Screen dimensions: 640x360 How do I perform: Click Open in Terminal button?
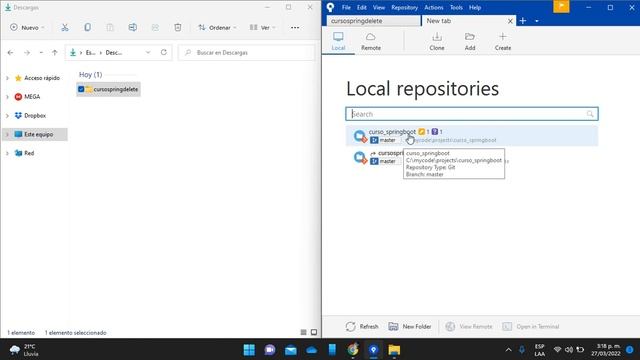[531, 327]
